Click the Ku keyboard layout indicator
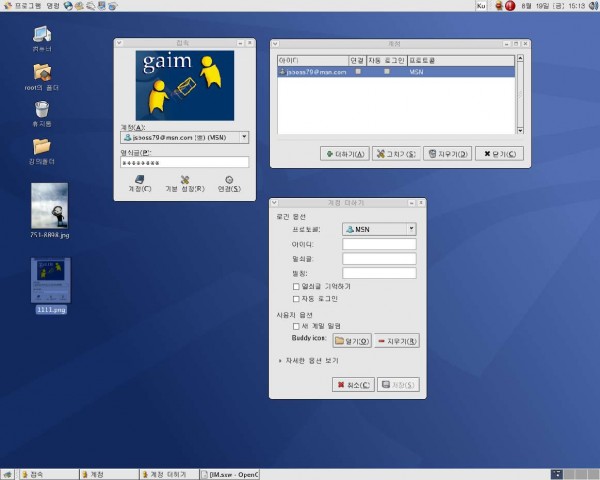Image resolution: width=600 pixels, height=480 pixels. click(x=481, y=6)
